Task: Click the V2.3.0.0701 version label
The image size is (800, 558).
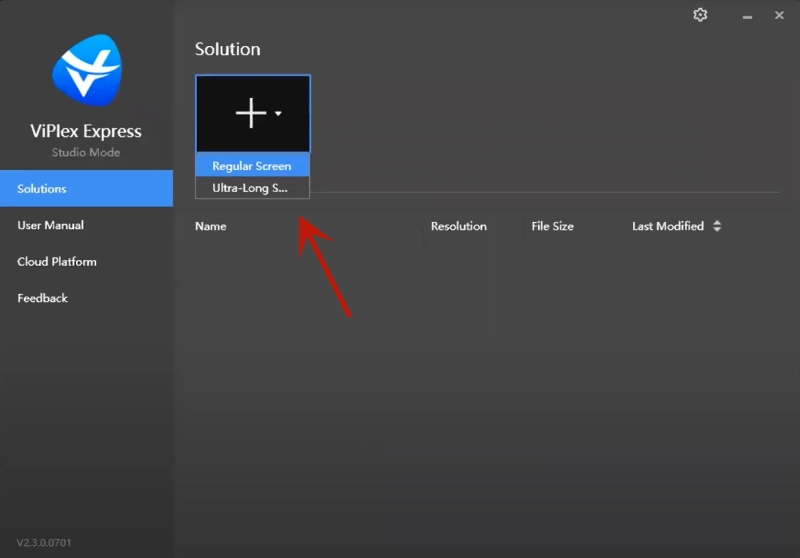Action: click(x=44, y=543)
